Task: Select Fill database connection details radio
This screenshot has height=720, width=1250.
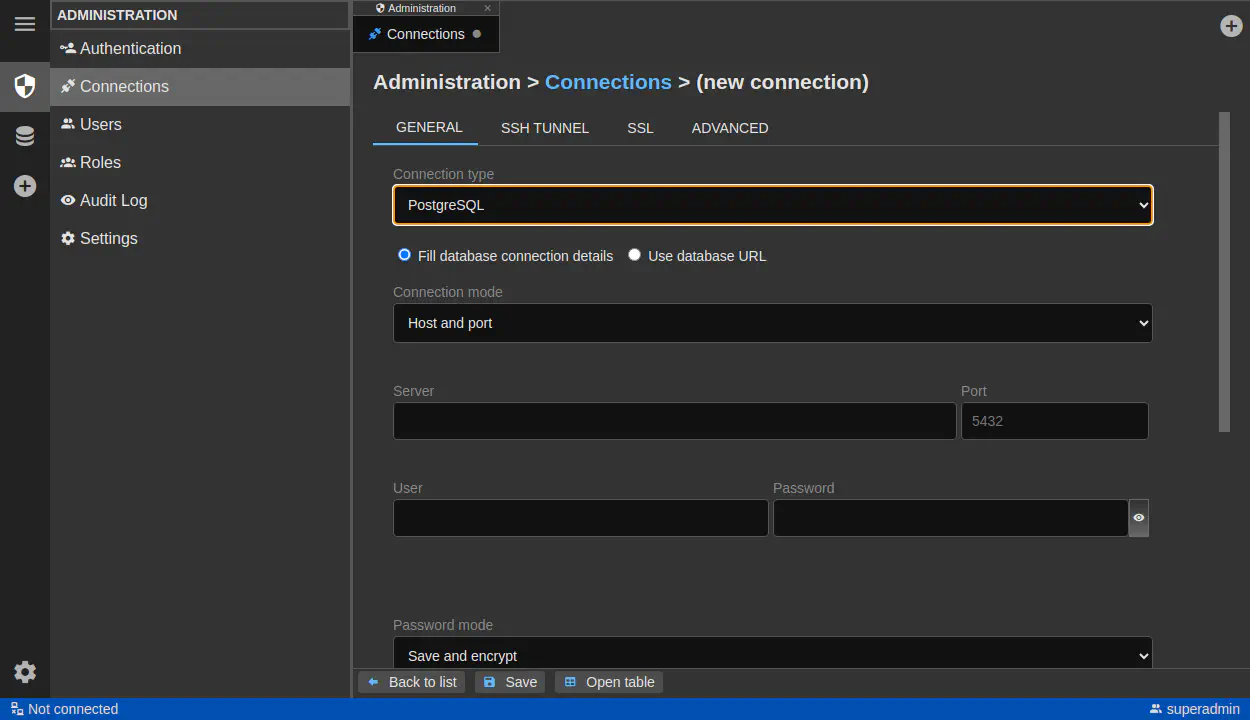Action: pyautogui.click(x=405, y=255)
